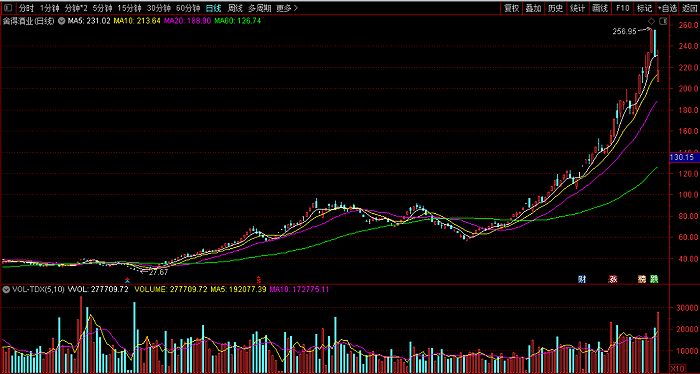Image resolution: width=700 pixels, height=374 pixels.
Task: Click the blue 130.15 price axis tag
Action: pos(684,157)
